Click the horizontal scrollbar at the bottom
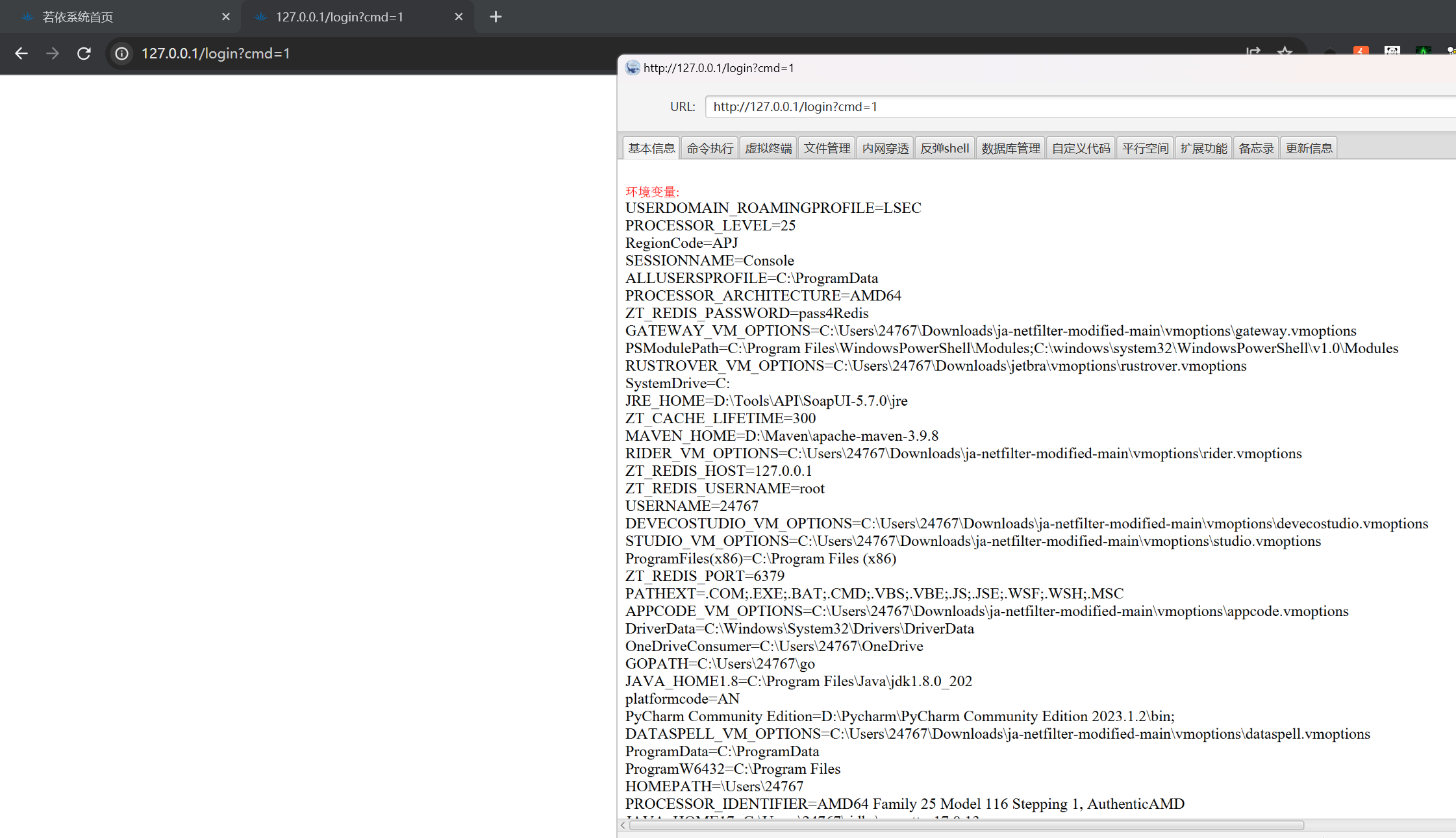 pyautogui.click(x=966, y=825)
